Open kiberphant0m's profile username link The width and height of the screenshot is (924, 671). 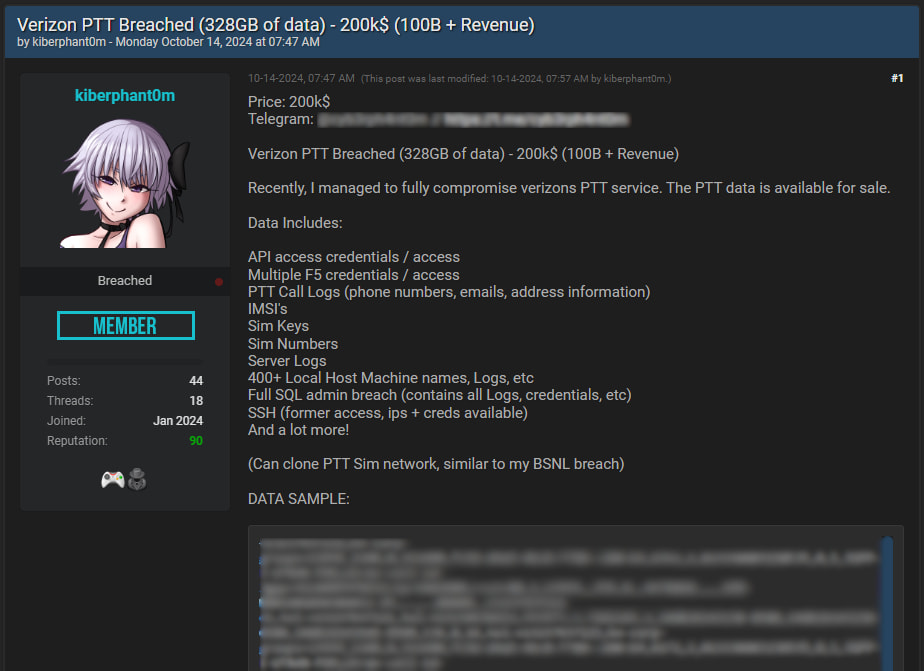pos(125,95)
